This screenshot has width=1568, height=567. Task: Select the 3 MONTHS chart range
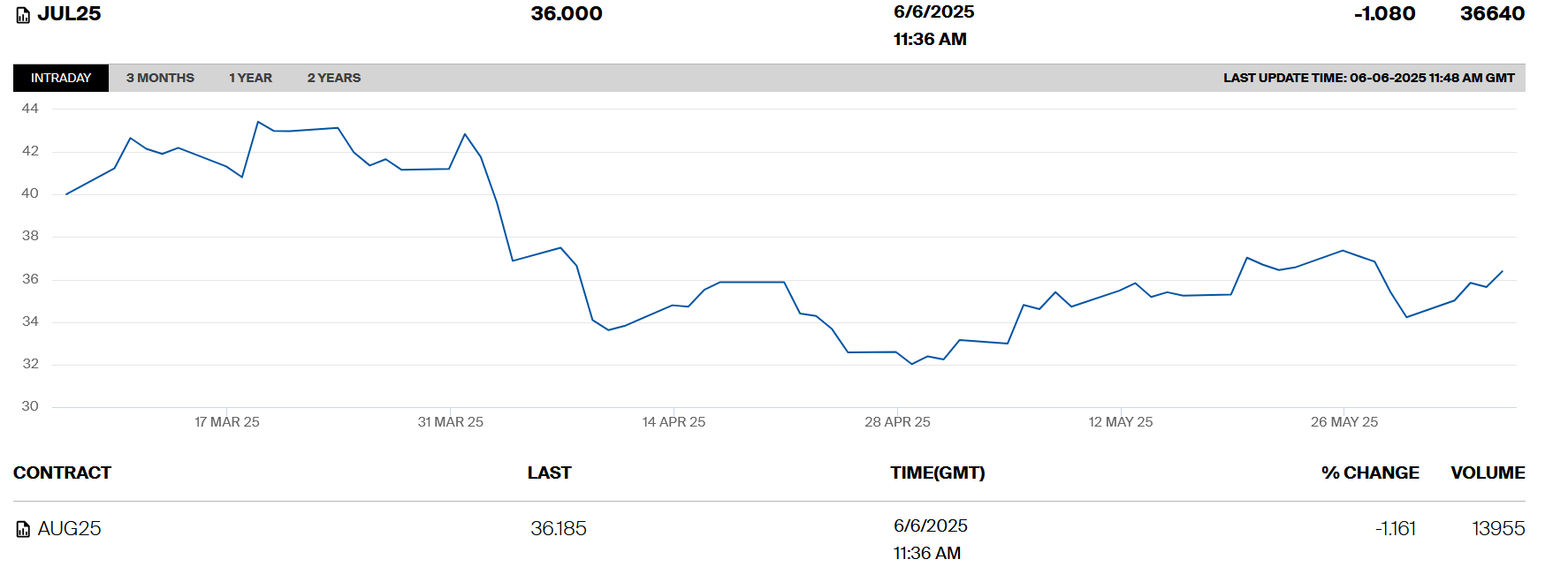click(x=160, y=78)
